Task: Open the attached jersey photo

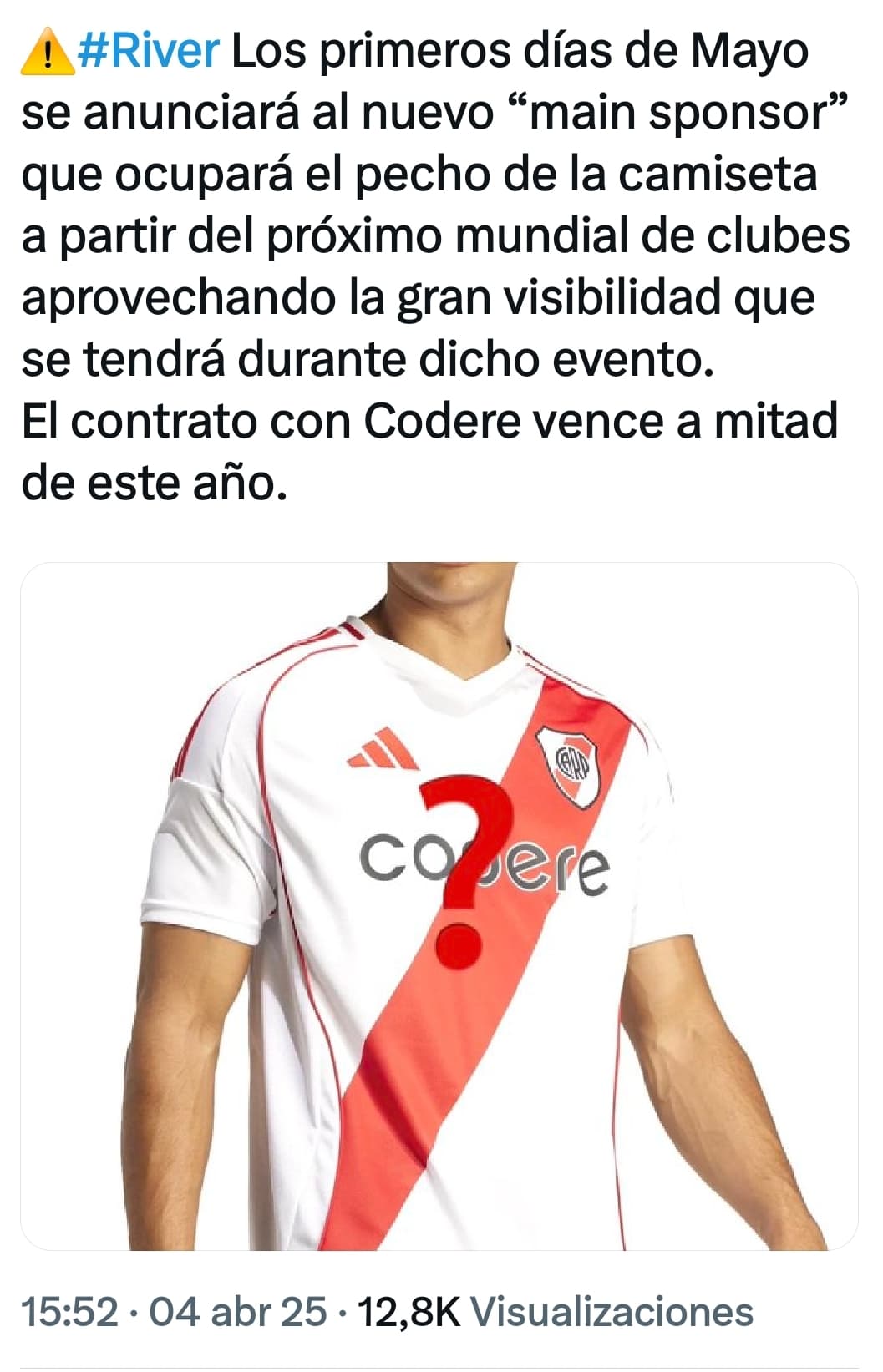Action: (x=439, y=906)
